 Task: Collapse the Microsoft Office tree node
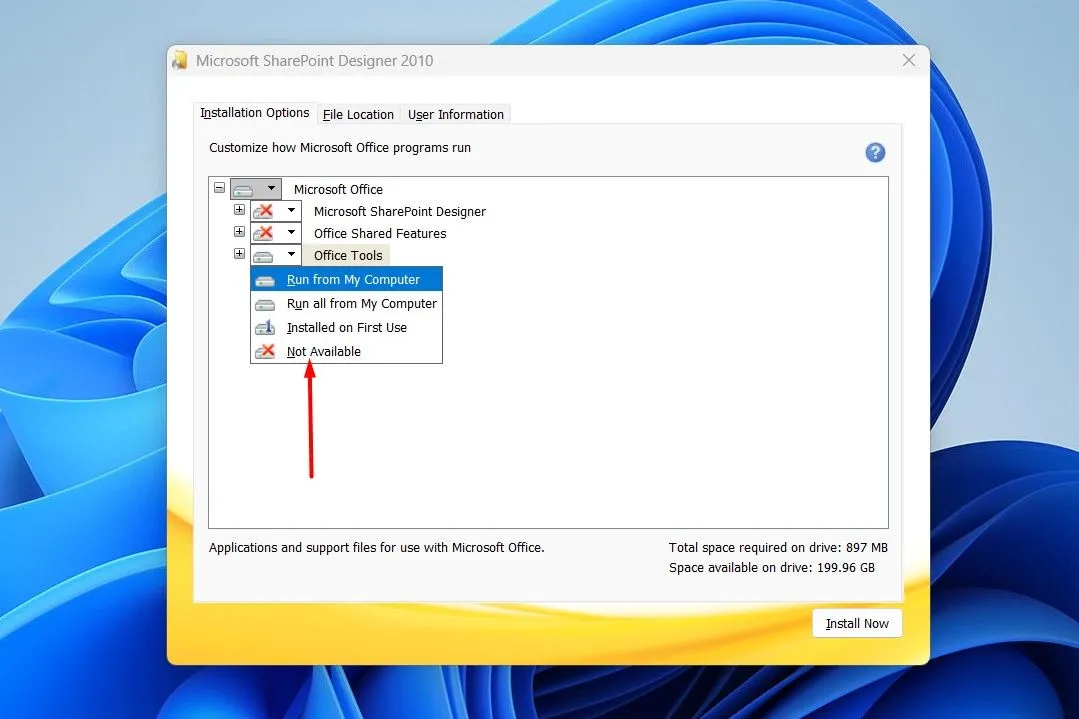coord(218,187)
